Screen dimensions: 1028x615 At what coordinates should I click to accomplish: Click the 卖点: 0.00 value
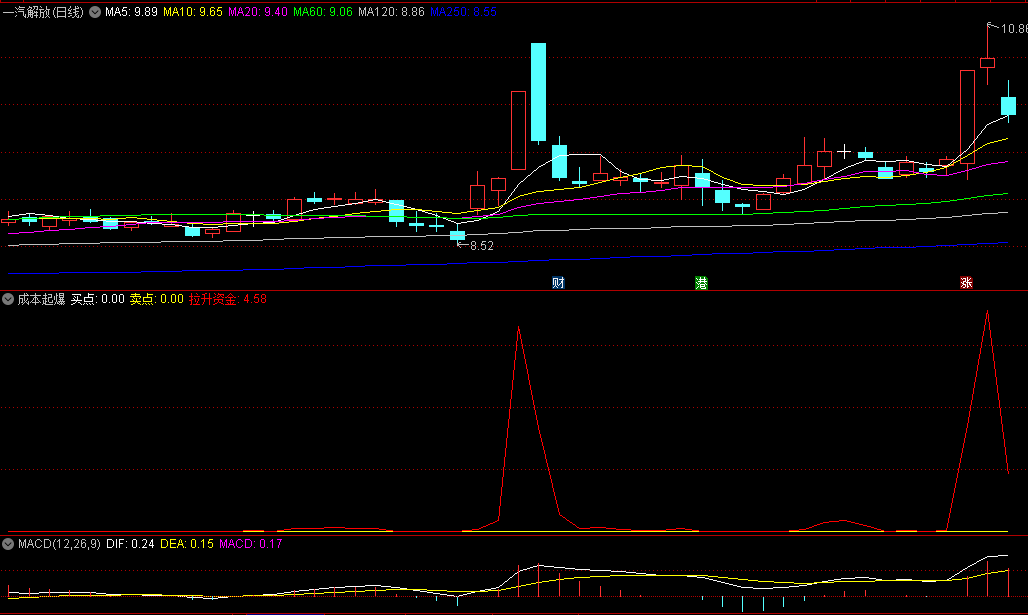tap(156, 299)
